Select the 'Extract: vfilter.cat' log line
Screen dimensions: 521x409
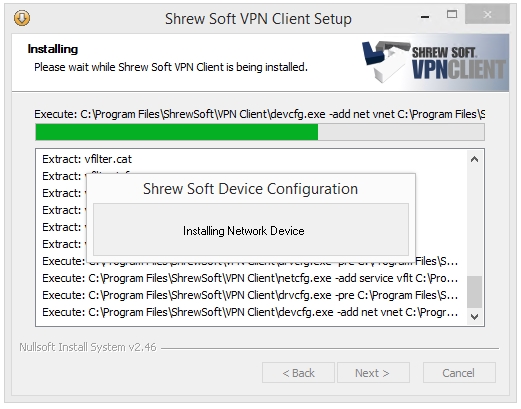[x=87, y=159]
